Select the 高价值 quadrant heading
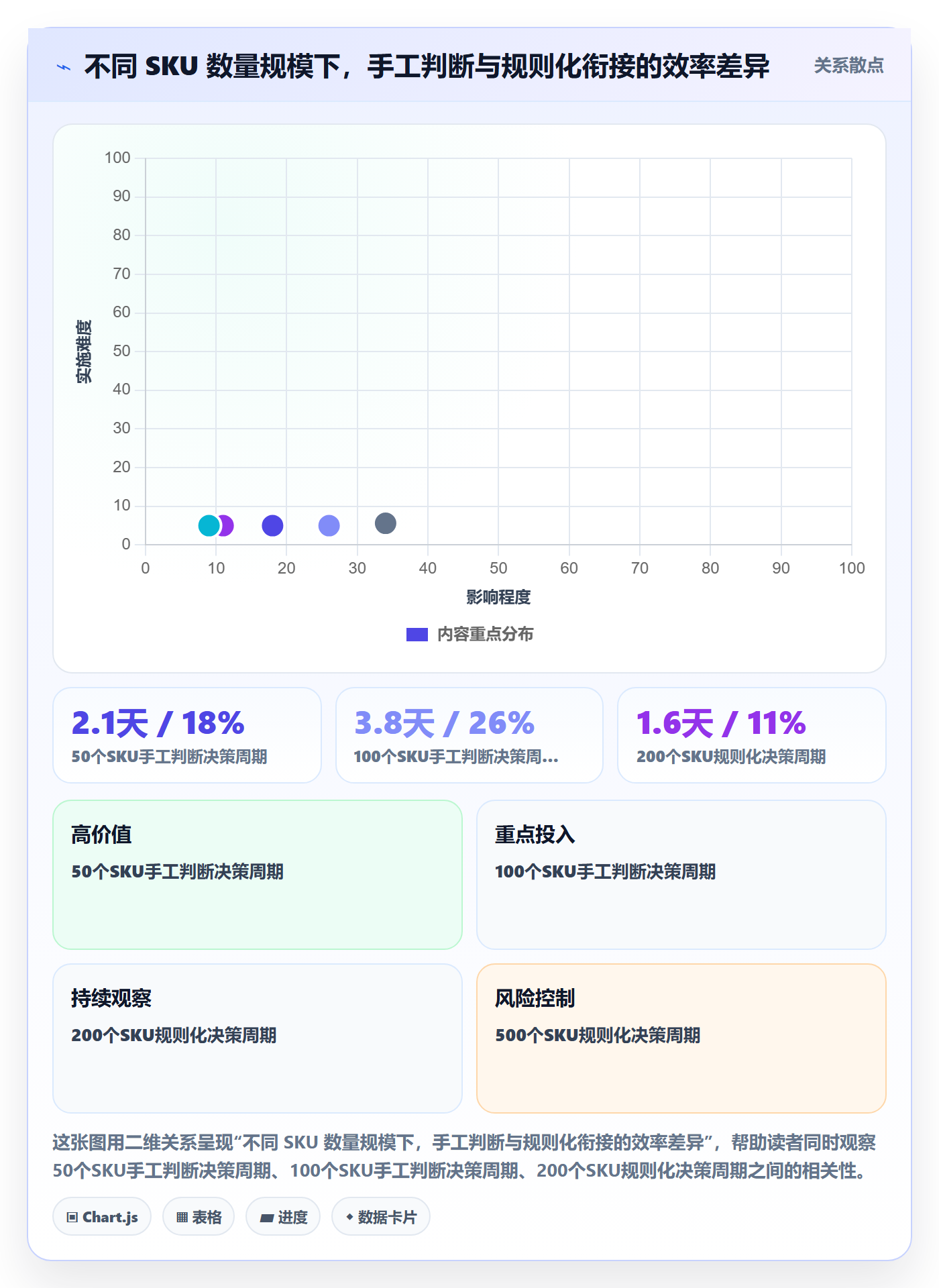939x1288 pixels. pyautogui.click(x=101, y=835)
